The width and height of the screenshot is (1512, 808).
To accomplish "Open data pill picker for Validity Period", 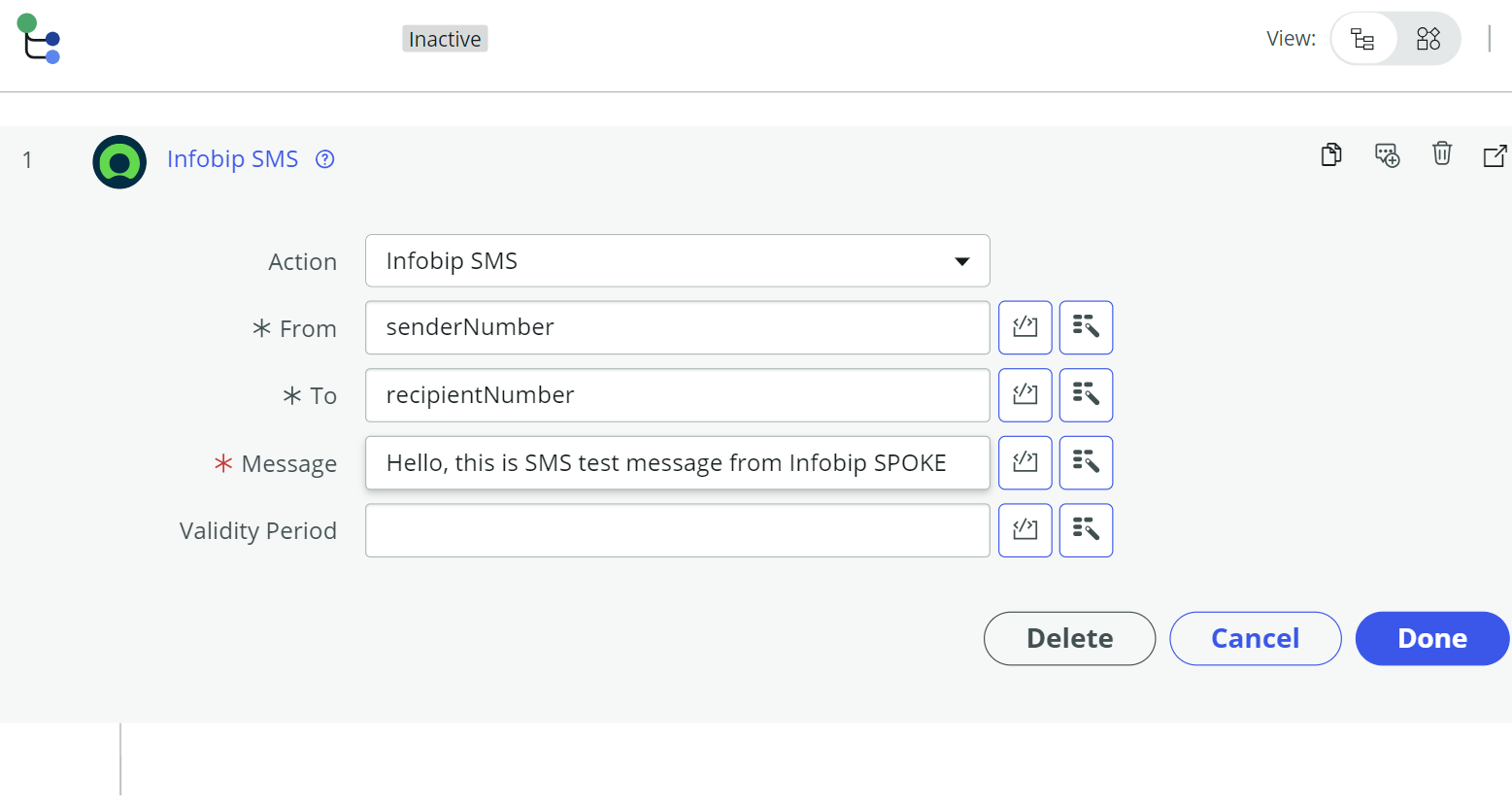I will pyautogui.click(x=1086, y=530).
